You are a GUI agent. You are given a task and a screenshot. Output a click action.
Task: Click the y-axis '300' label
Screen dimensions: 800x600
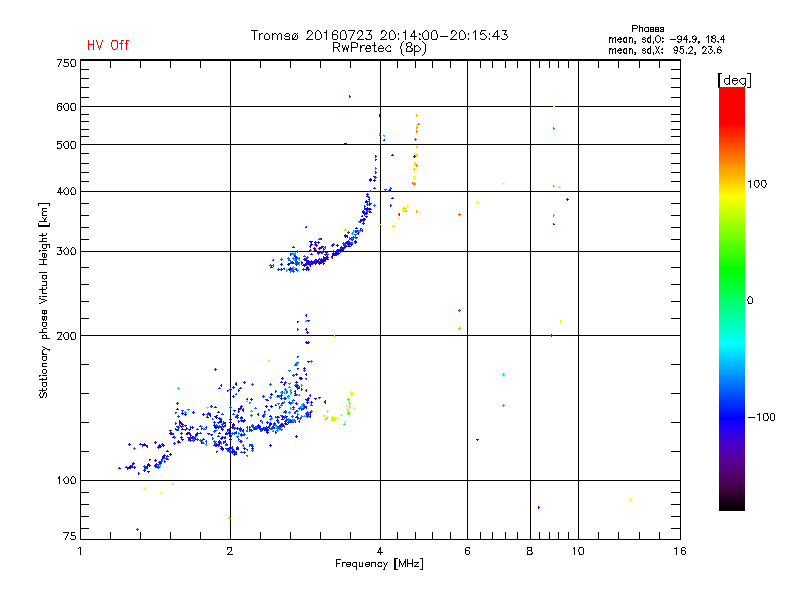(67, 252)
